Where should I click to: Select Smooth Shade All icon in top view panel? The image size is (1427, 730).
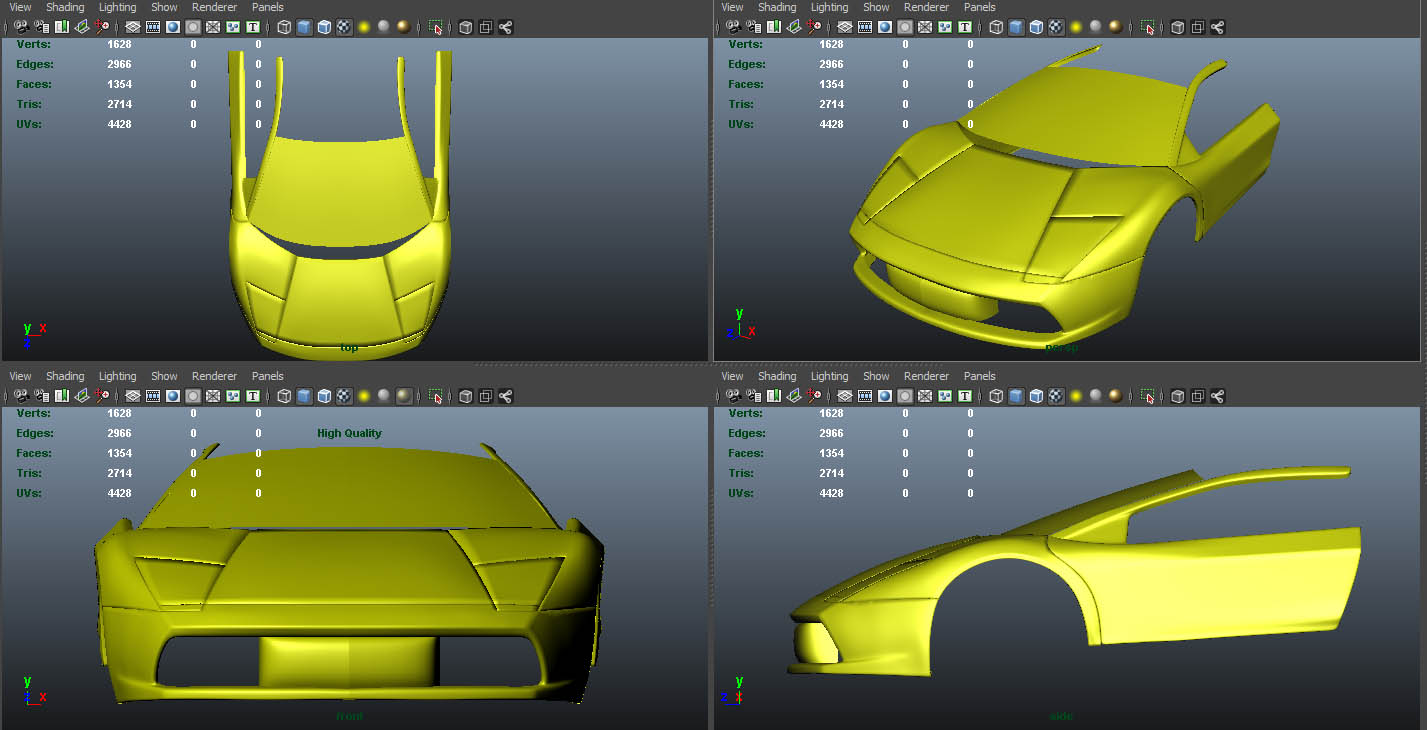[304, 27]
